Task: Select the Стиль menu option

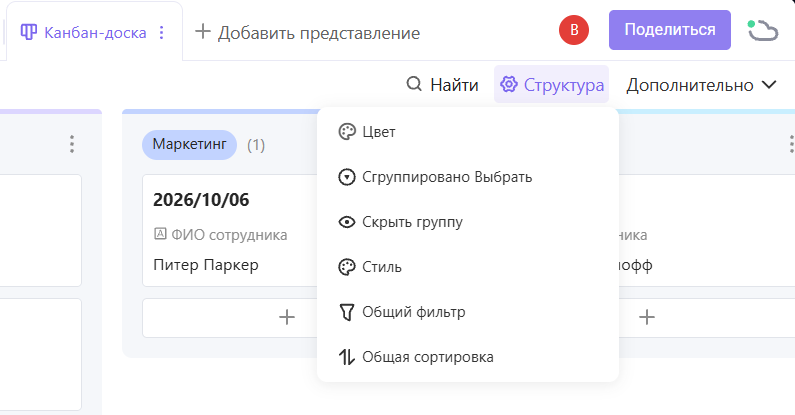Action: tap(467, 267)
